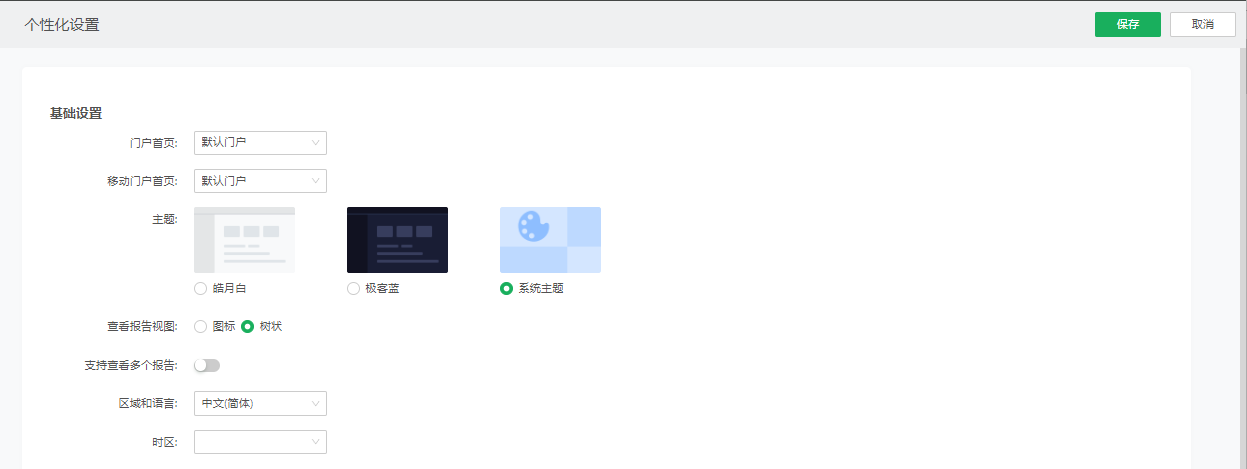The width and height of the screenshot is (1247, 469).
Task: Click the 系统主题 palette thumbnail
Action: pyautogui.click(x=550, y=240)
